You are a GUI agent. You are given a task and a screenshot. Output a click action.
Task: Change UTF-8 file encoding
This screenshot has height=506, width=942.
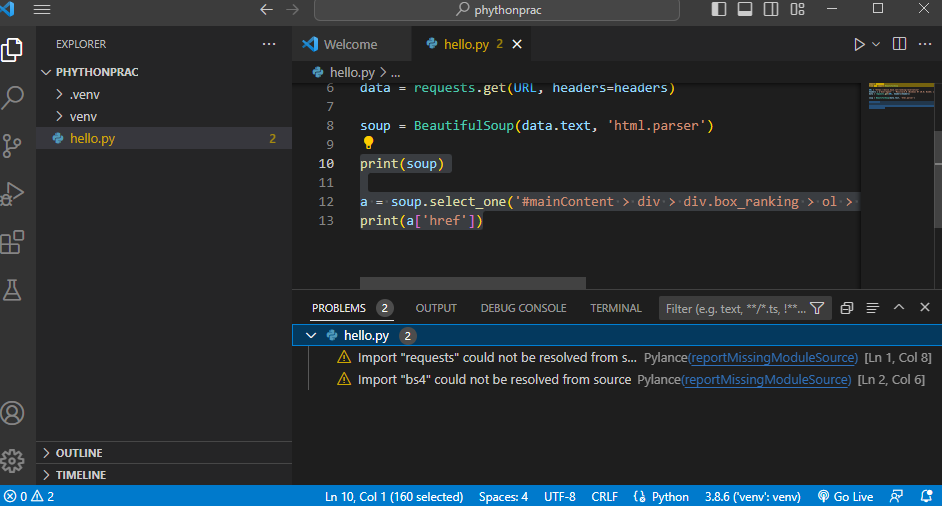[x=559, y=496]
